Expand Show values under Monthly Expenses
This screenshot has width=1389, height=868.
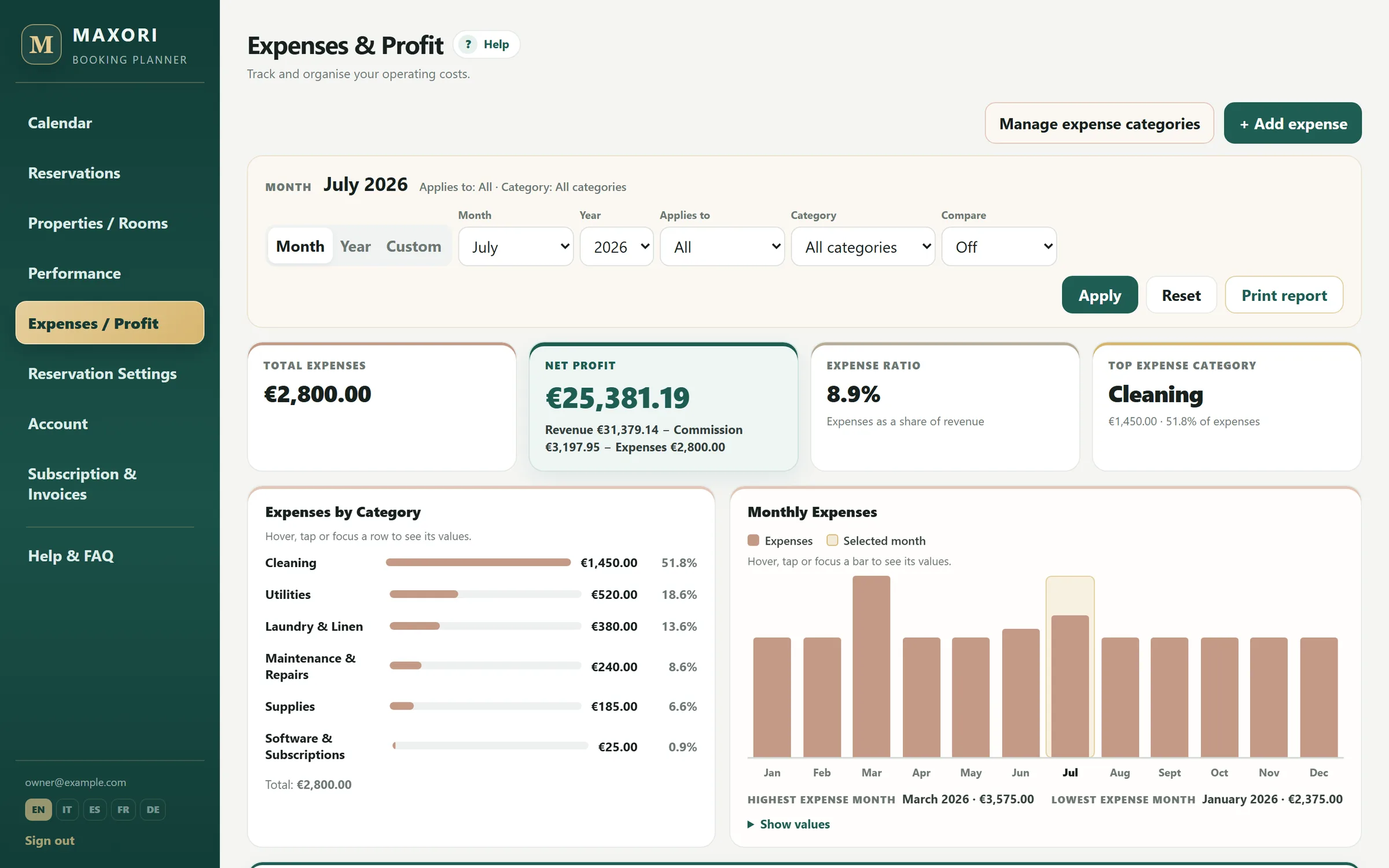(789, 824)
